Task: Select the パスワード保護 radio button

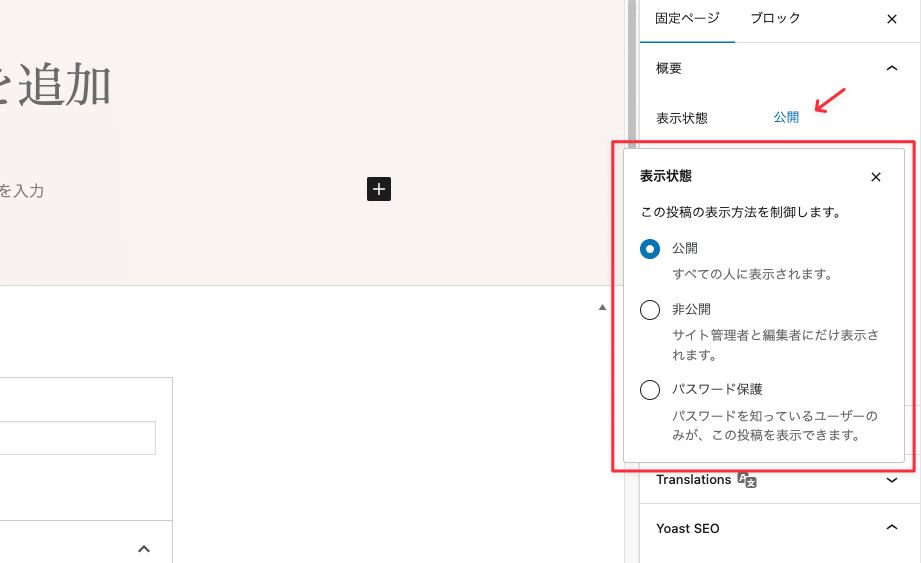Action: (x=650, y=390)
